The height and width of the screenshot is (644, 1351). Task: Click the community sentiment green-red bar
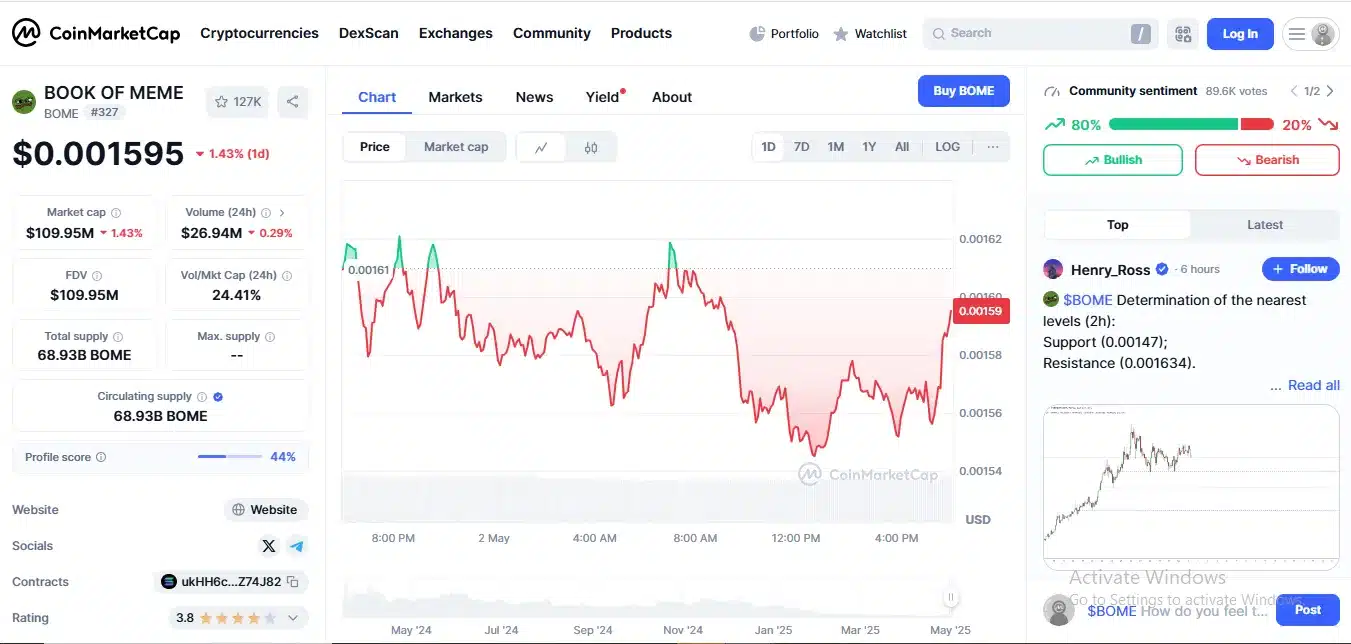pyautogui.click(x=1191, y=125)
